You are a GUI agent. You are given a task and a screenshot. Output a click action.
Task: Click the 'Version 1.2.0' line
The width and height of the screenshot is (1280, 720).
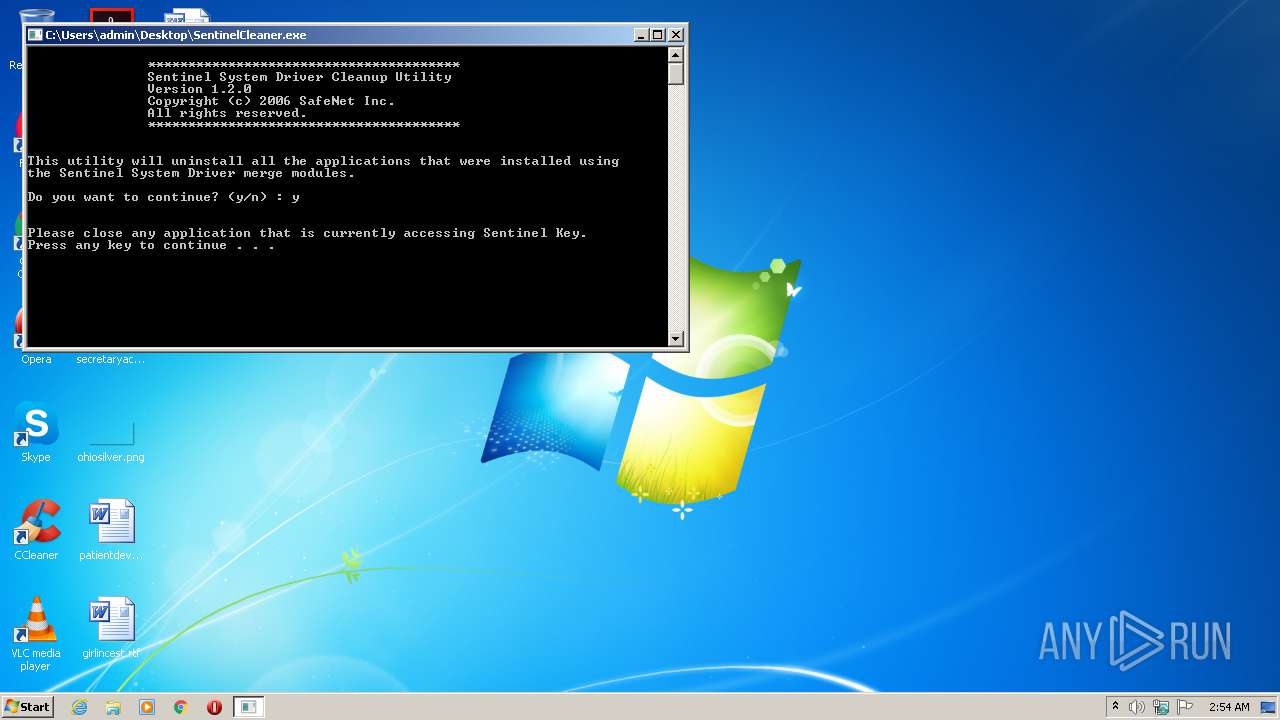[x=199, y=89]
